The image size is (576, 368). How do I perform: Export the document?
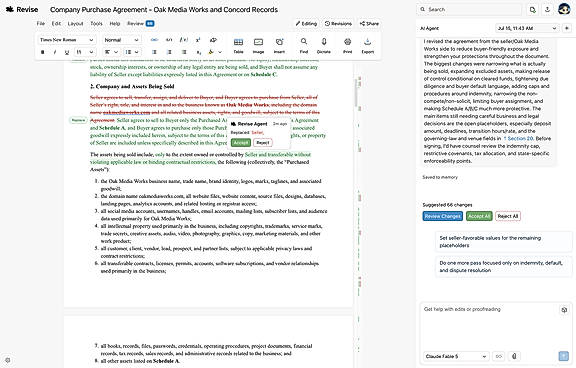[367, 46]
